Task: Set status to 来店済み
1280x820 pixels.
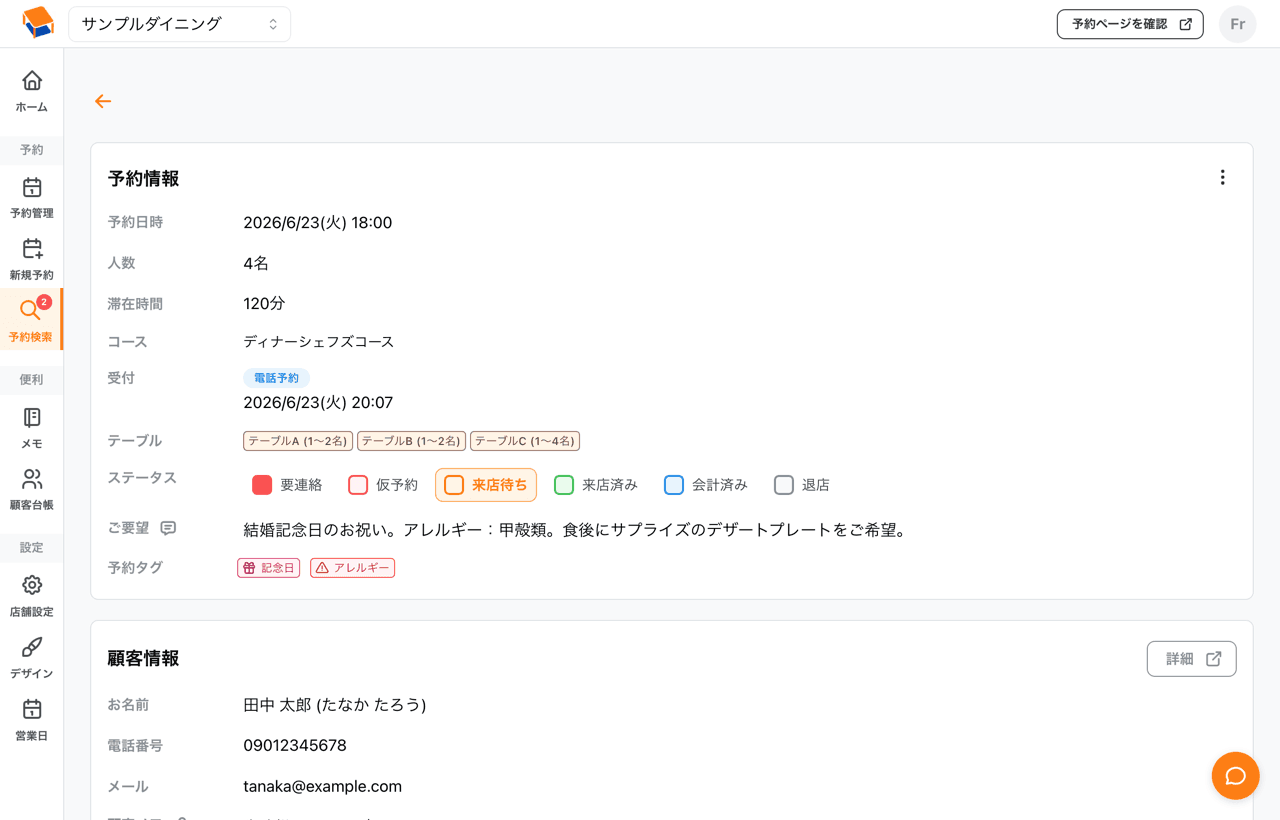Action: point(596,485)
